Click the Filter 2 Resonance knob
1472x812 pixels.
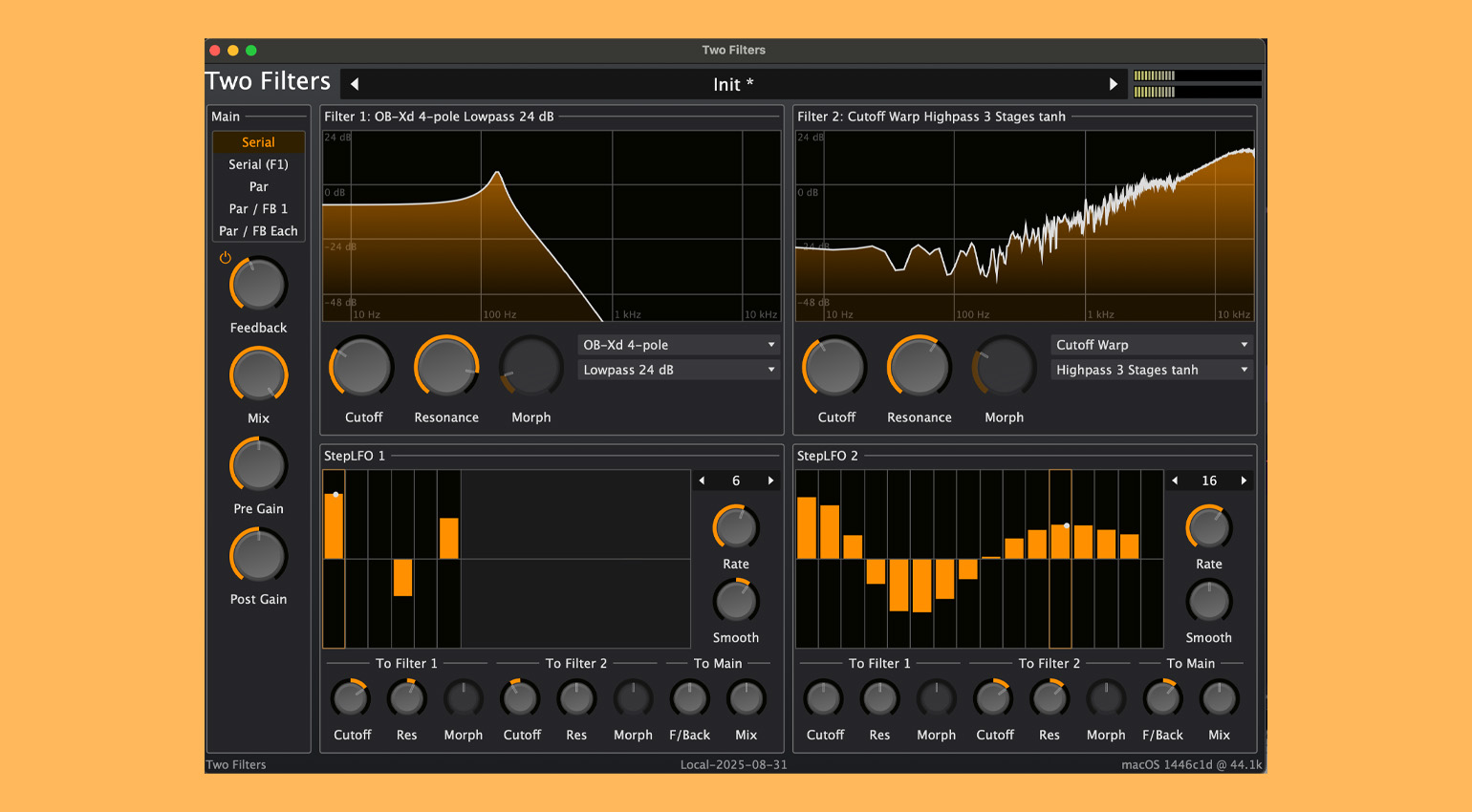(919, 368)
